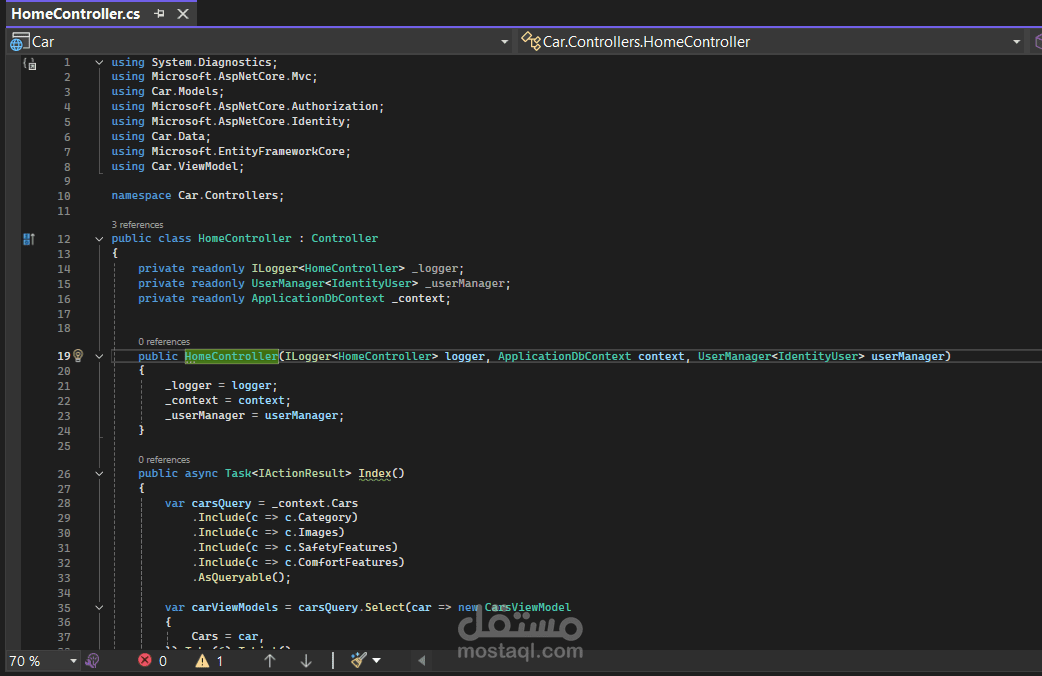Screen dimensions: 1042x676
Task: Click 'carsQuery' variable on line 28
Action: click(221, 503)
